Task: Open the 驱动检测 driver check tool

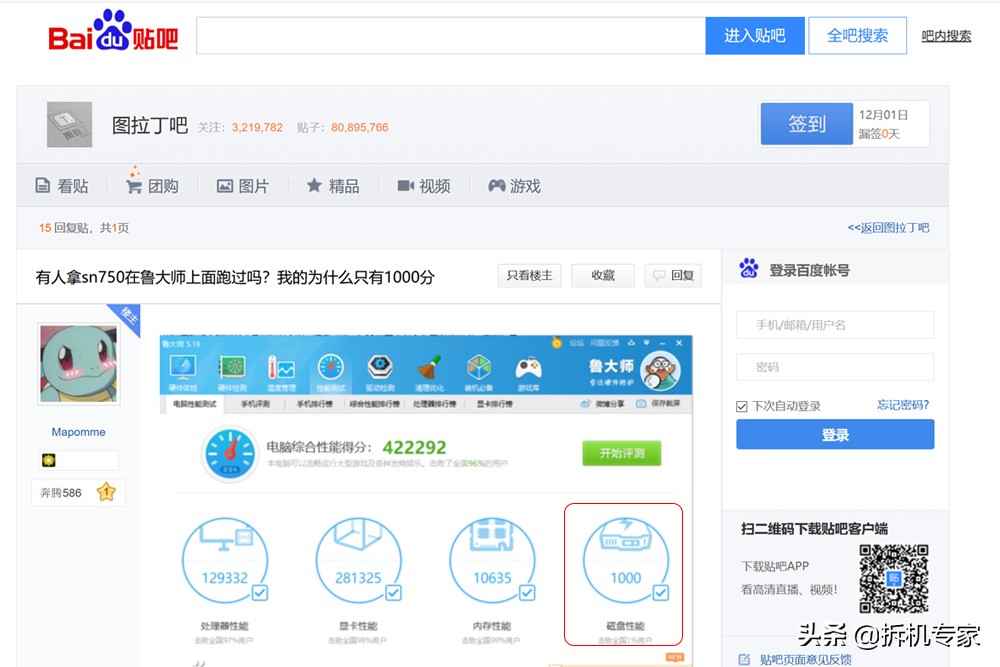Action: (x=380, y=368)
